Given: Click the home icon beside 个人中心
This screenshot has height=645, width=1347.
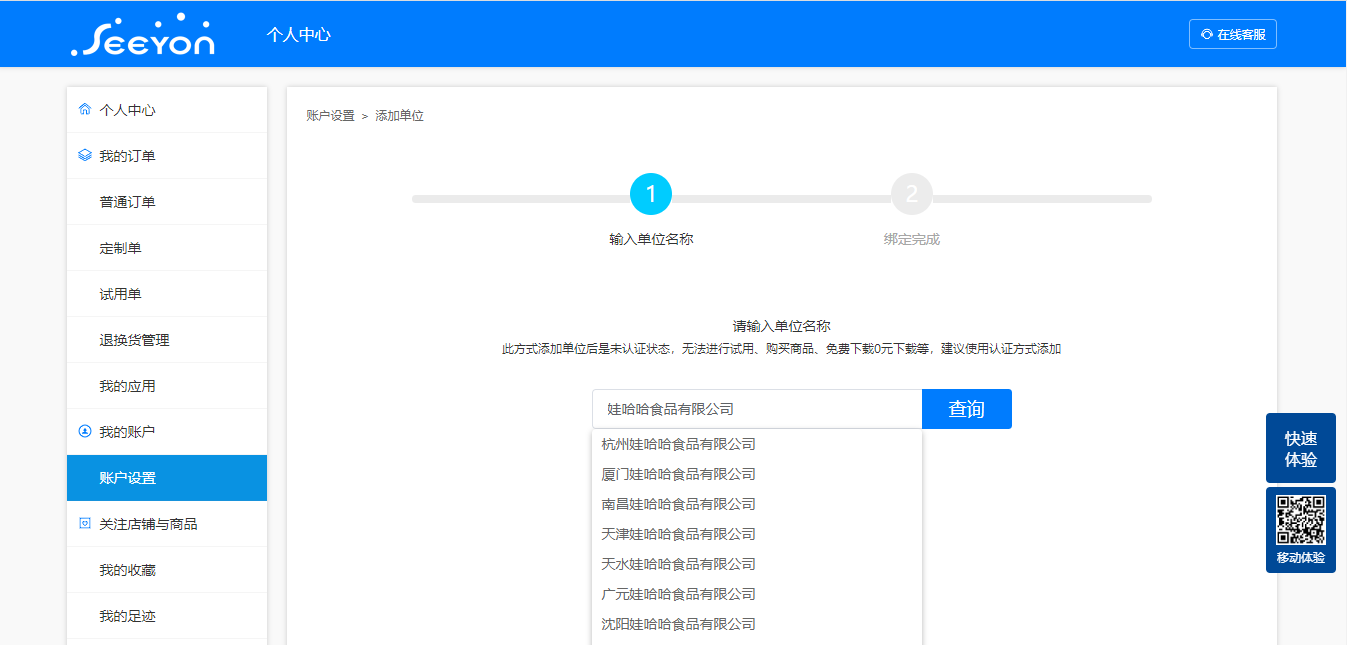Looking at the screenshot, I should coord(85,110).
